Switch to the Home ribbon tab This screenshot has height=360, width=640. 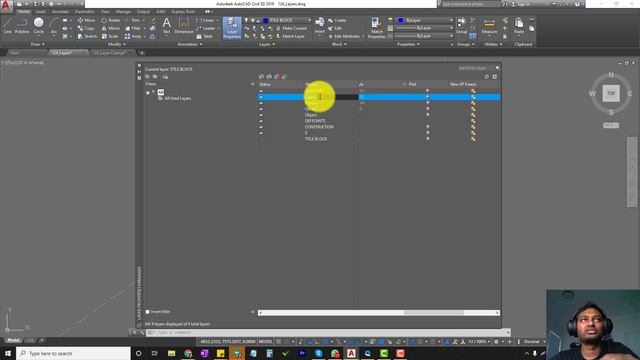pyautogui.click(x=24, y=12)
